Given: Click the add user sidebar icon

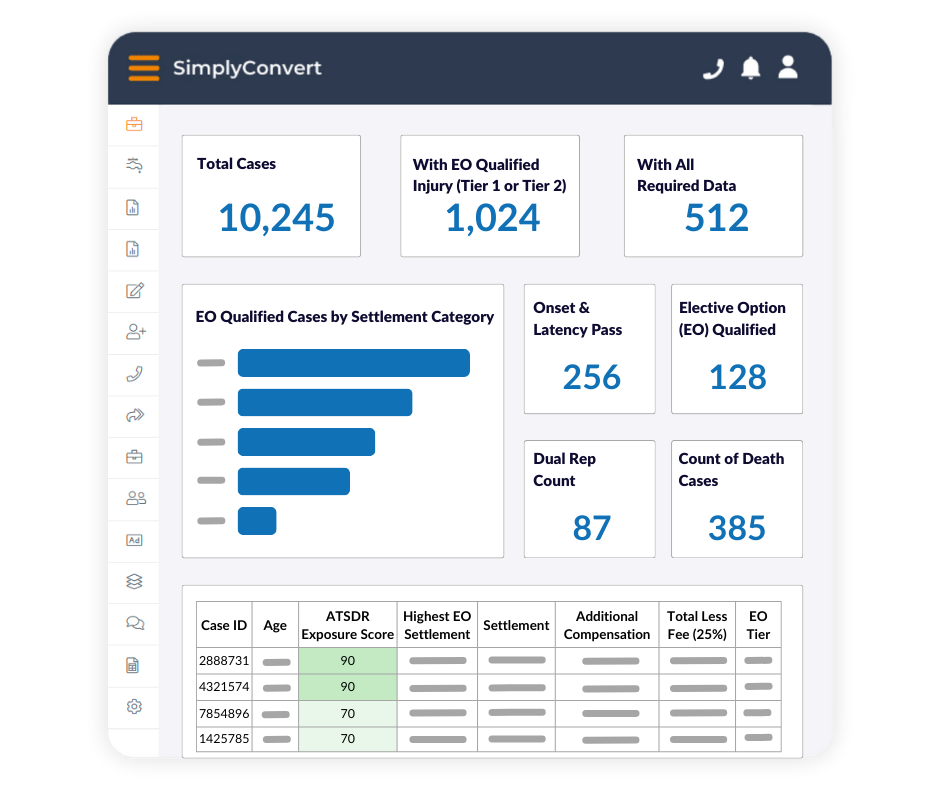Looking at the screenshot, I should 135,332.
